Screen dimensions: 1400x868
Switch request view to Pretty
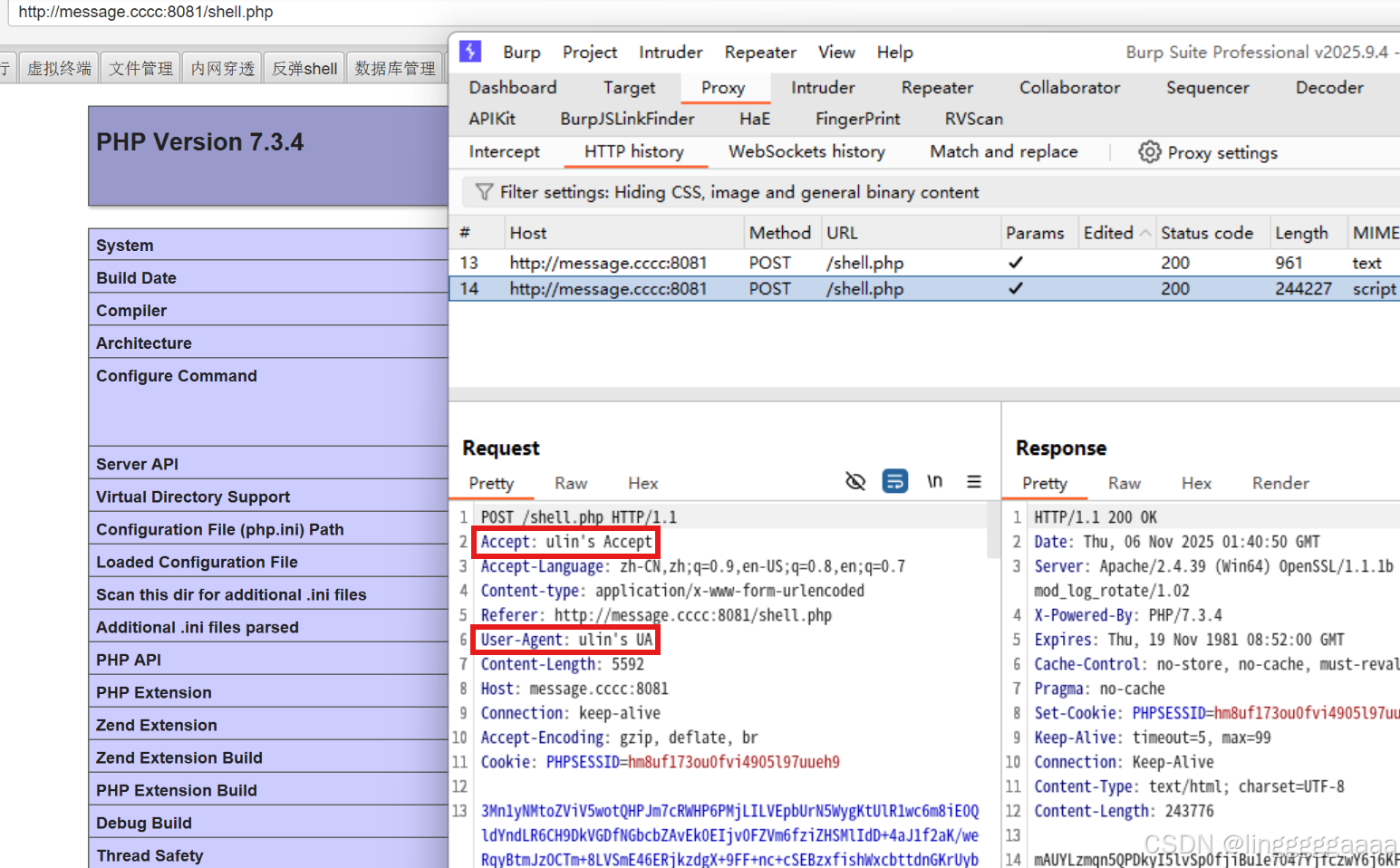491,483
